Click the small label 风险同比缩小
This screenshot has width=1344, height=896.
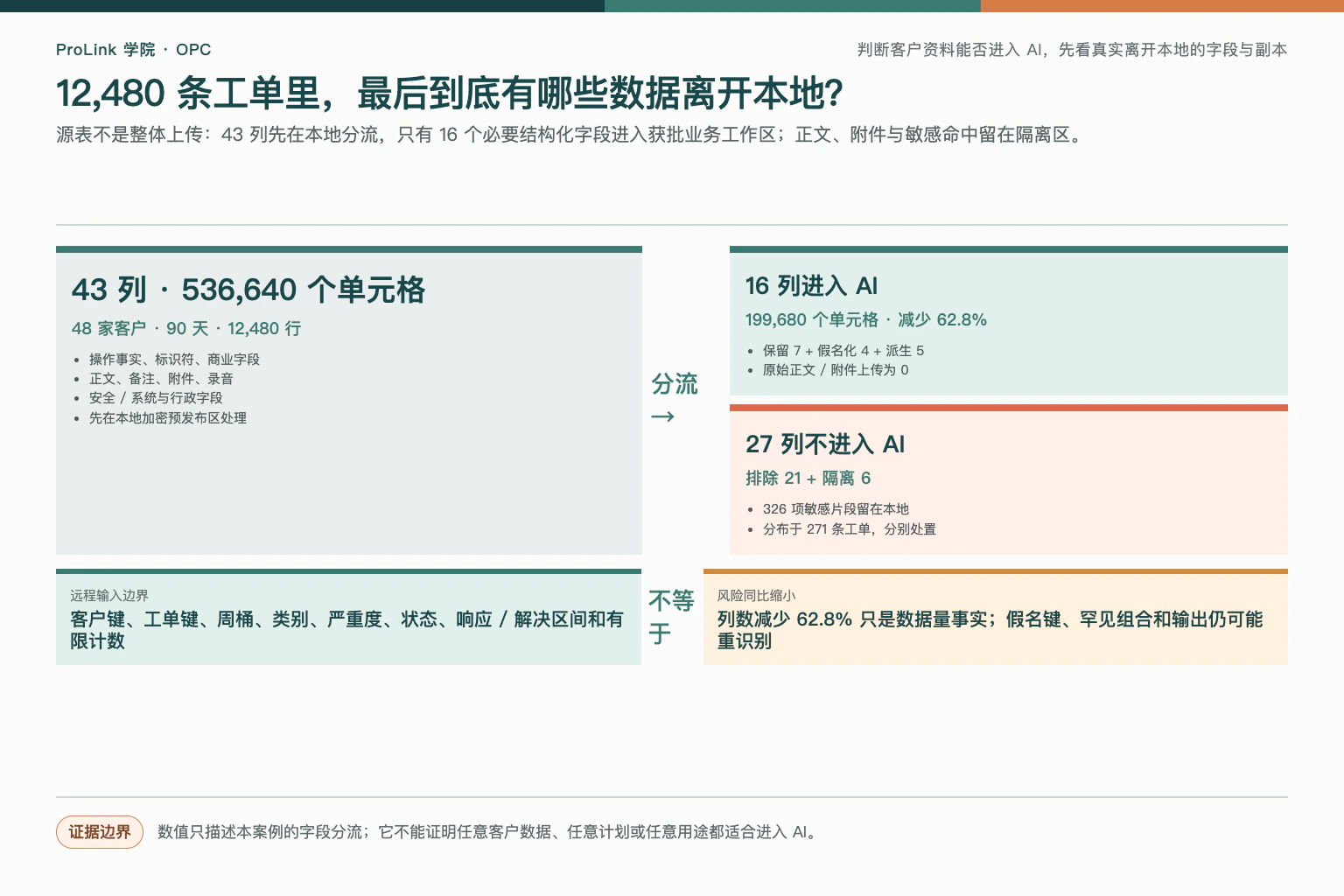pyautogui.click(x=757, y=596)
